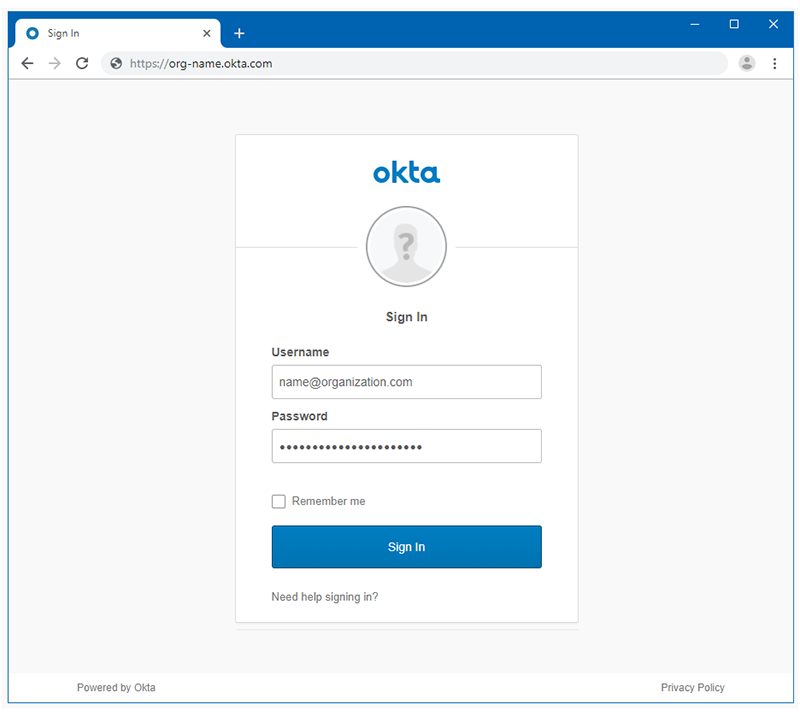
Task: Open a new tab with the plus icon
Action: 239,33
